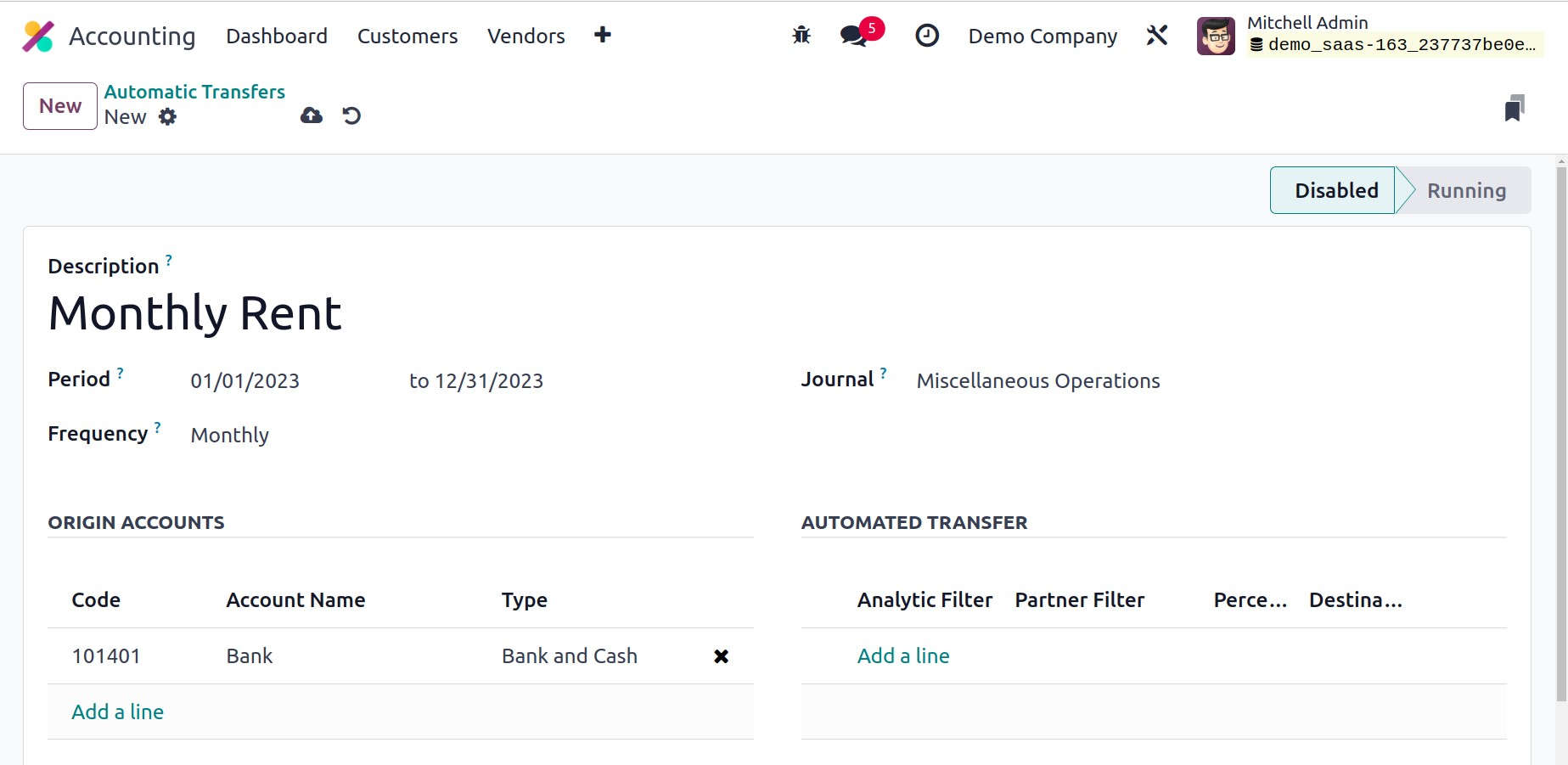1568x765 pixels.
Task: Discard changes with the undo arrow icon
Action: coord(351,115)
